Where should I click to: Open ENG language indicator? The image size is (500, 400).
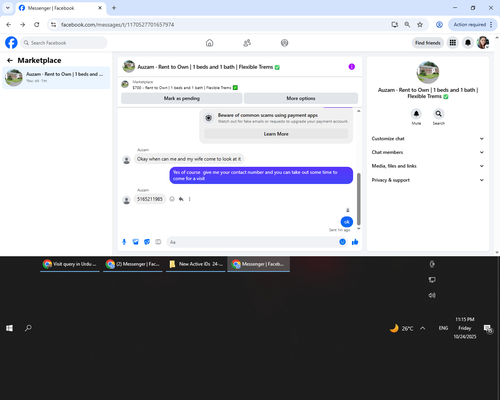(x=443, y=328)
